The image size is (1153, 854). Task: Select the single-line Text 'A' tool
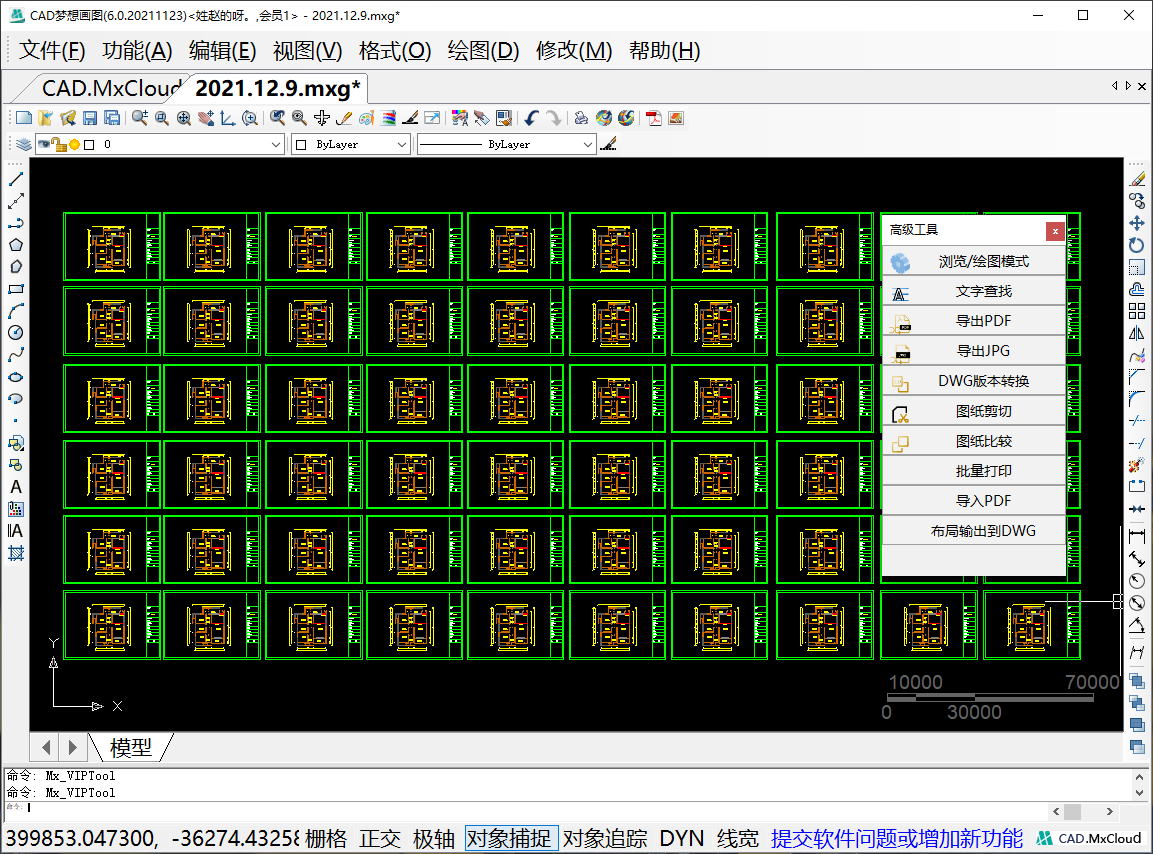click(x=15, y=487)
